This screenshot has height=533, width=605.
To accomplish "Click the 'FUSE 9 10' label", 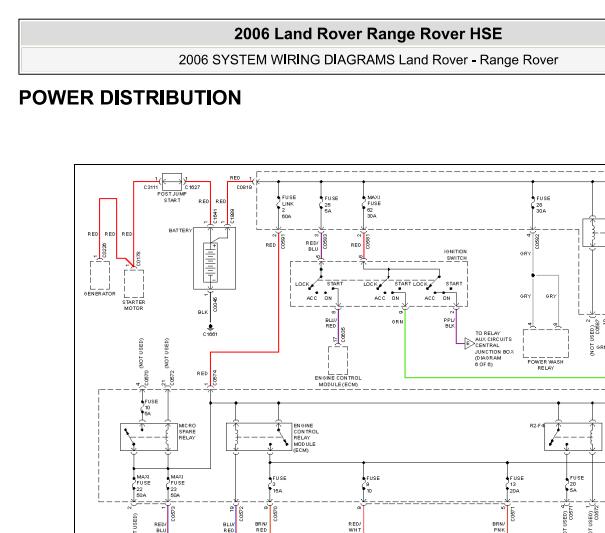I will click(373, 484).
